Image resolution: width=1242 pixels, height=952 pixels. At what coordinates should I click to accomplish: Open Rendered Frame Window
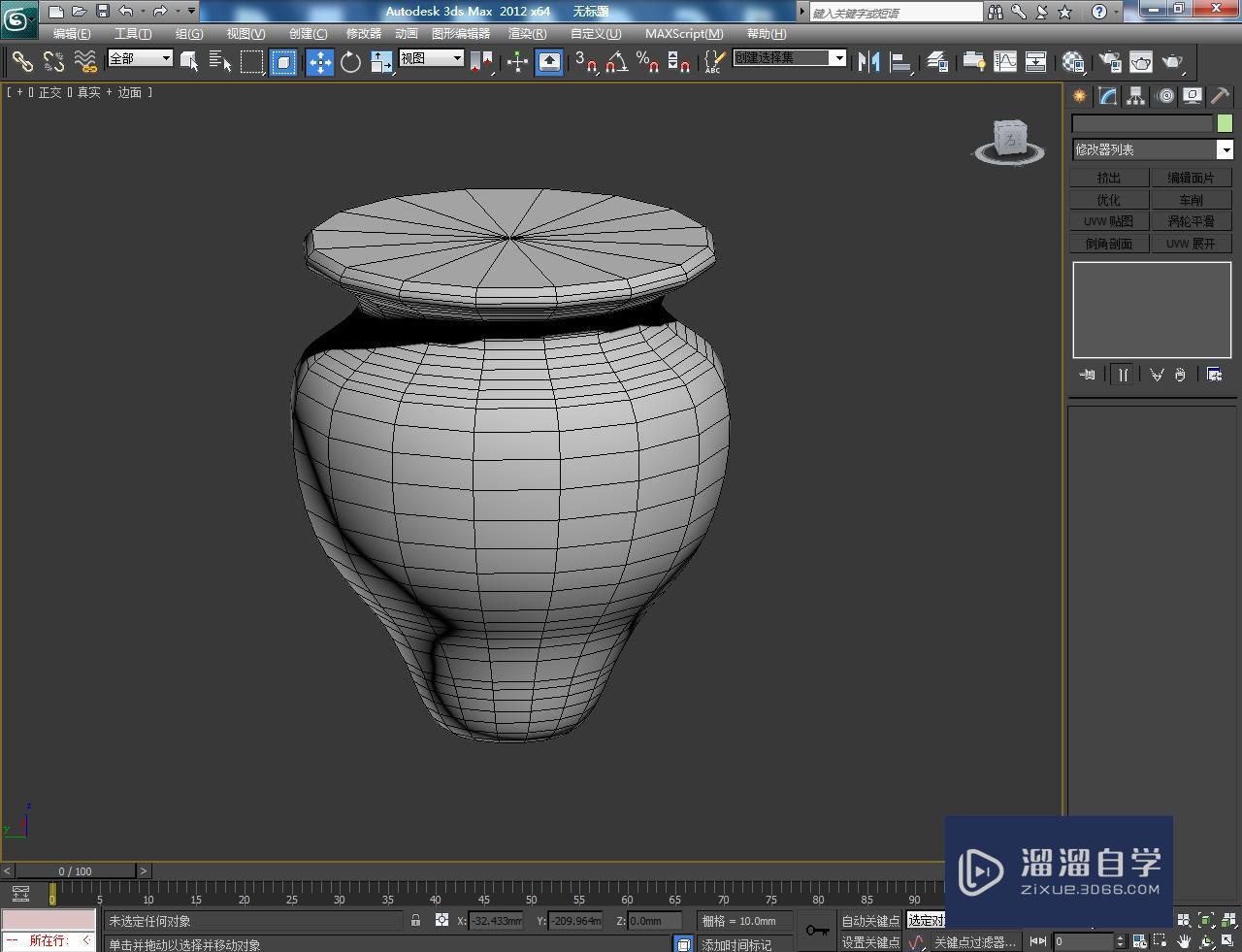(1140, 62)
